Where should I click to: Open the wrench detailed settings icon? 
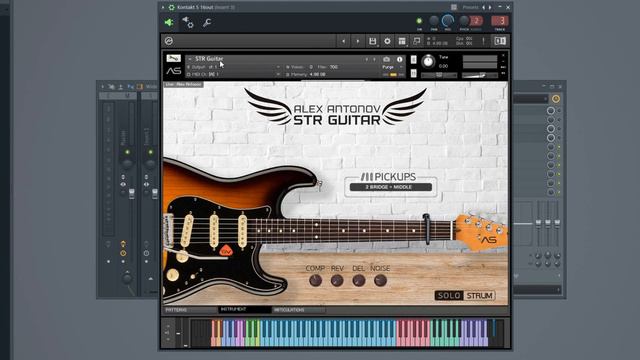[207, 23]
